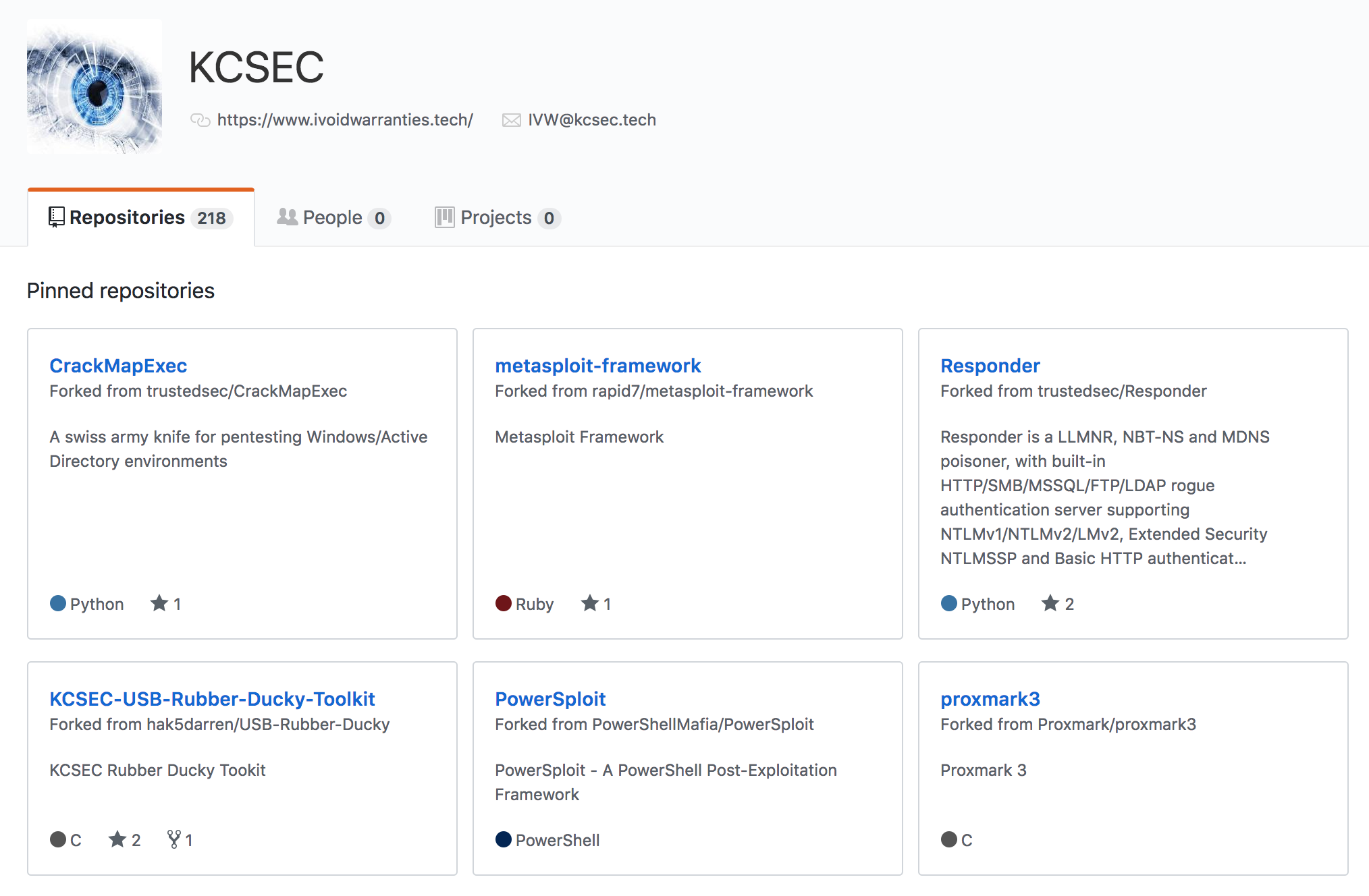Viewport: 1369px width, 896px height.
Task: Click Python language dot on CrackMapExec card
Action: 58,603
